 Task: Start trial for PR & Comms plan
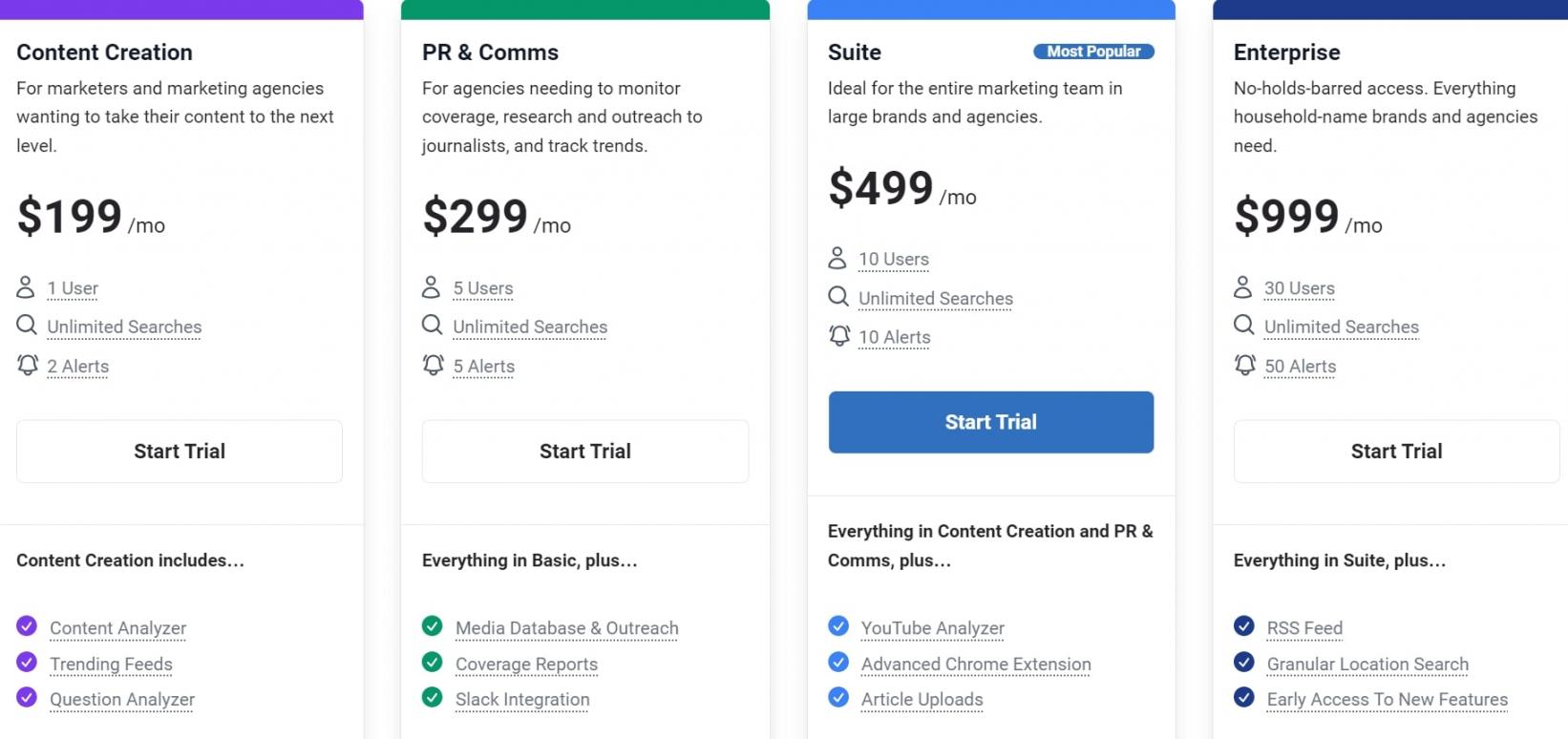pos(584,452)
